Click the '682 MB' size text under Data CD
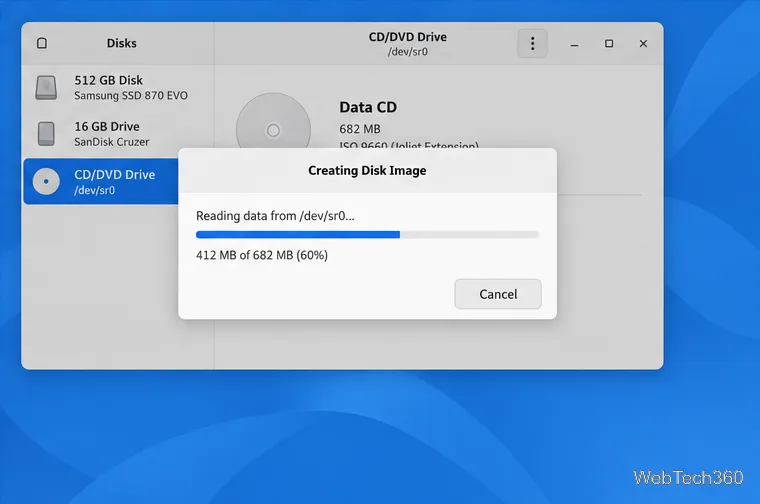This screenshot has height=504, width=760. (x=360, y=129)
